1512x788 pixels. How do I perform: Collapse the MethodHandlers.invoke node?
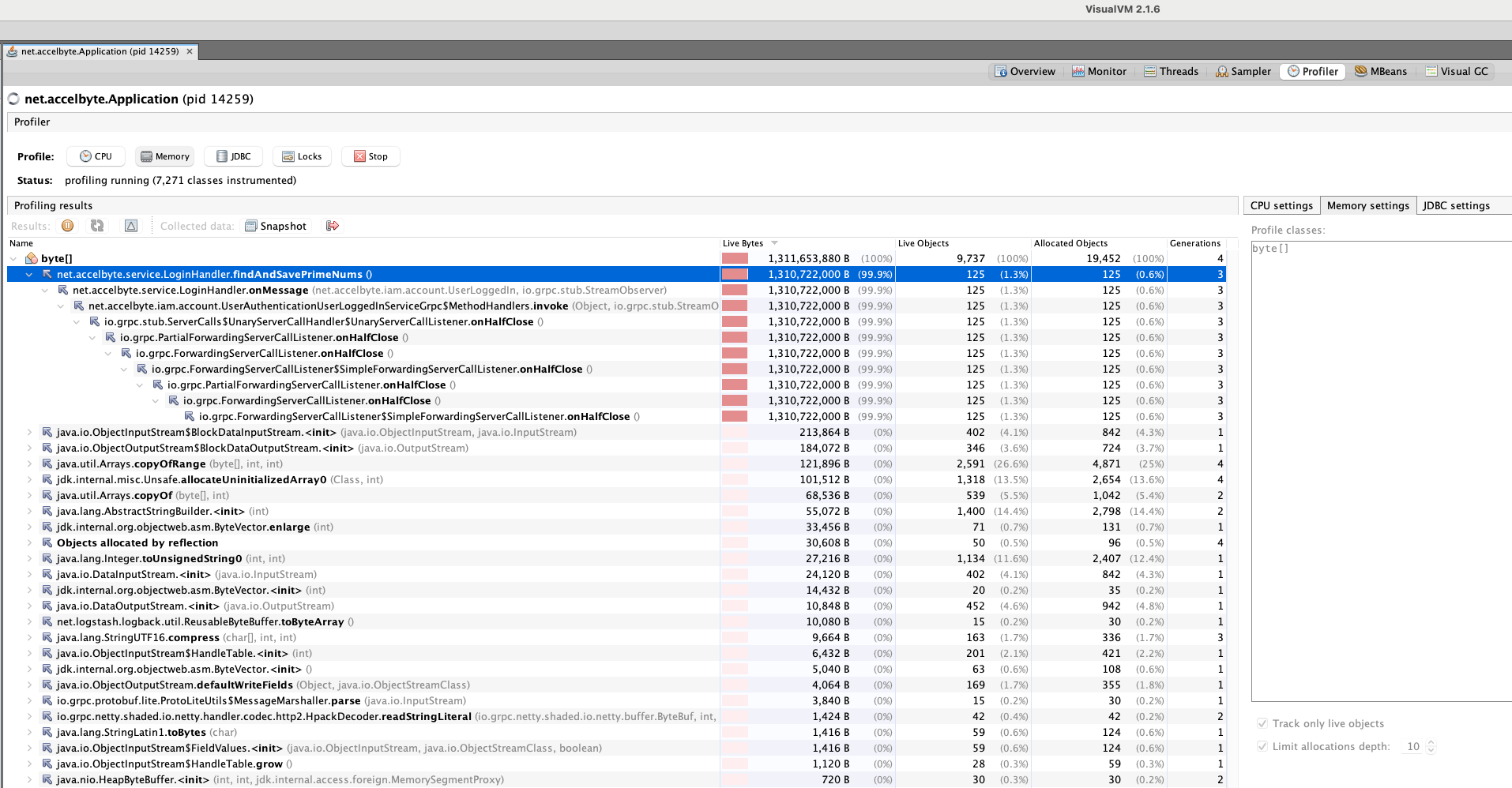[61, 306]
